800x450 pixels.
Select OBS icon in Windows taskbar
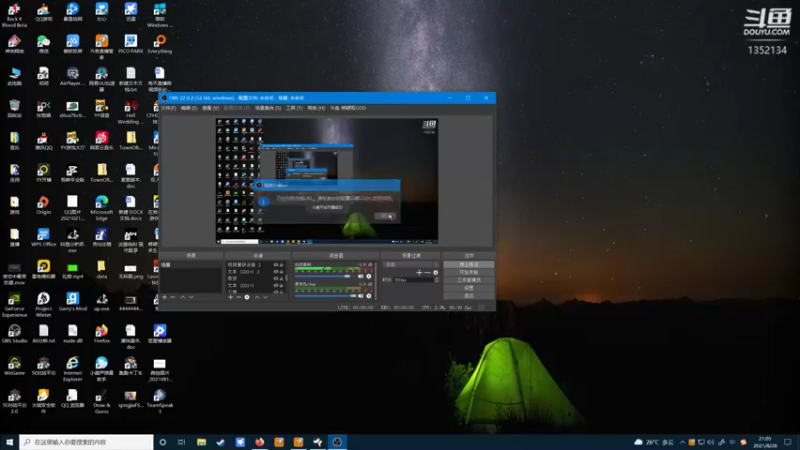[x=337, y=442]
